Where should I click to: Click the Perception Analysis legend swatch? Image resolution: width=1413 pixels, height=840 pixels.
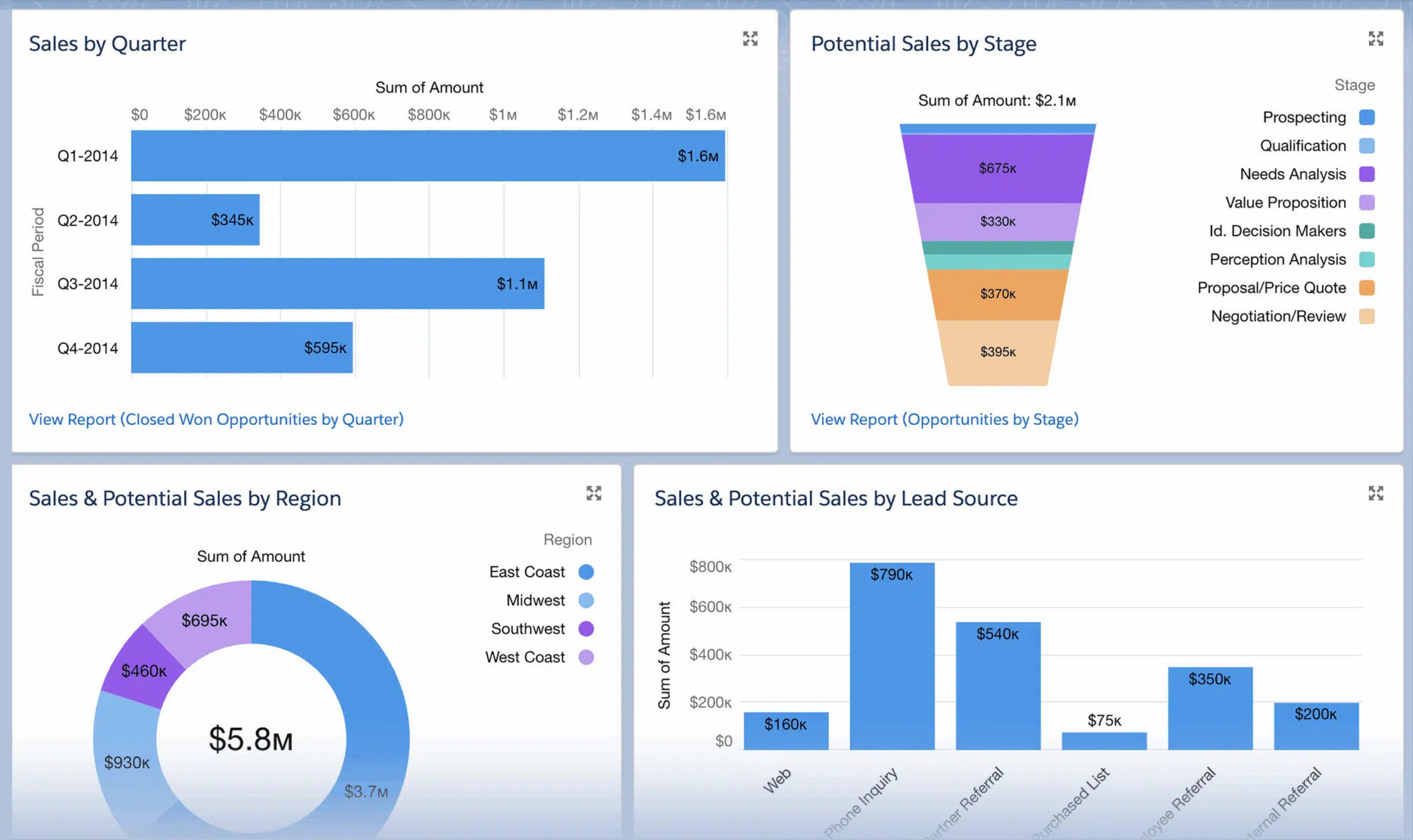click(1367, 259)
